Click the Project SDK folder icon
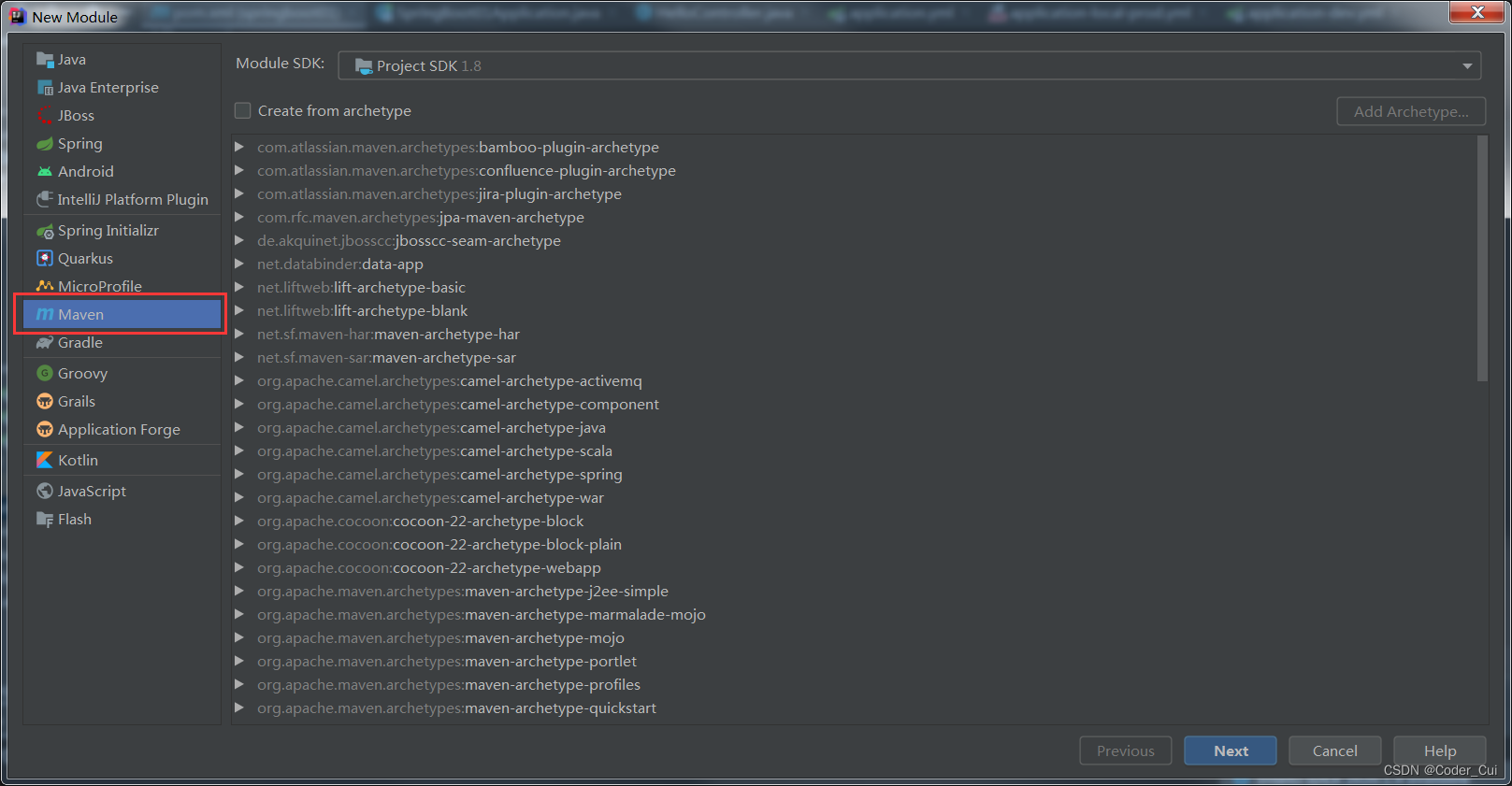The width and height of the screenshot is (1512, 786). click(364, 66)
